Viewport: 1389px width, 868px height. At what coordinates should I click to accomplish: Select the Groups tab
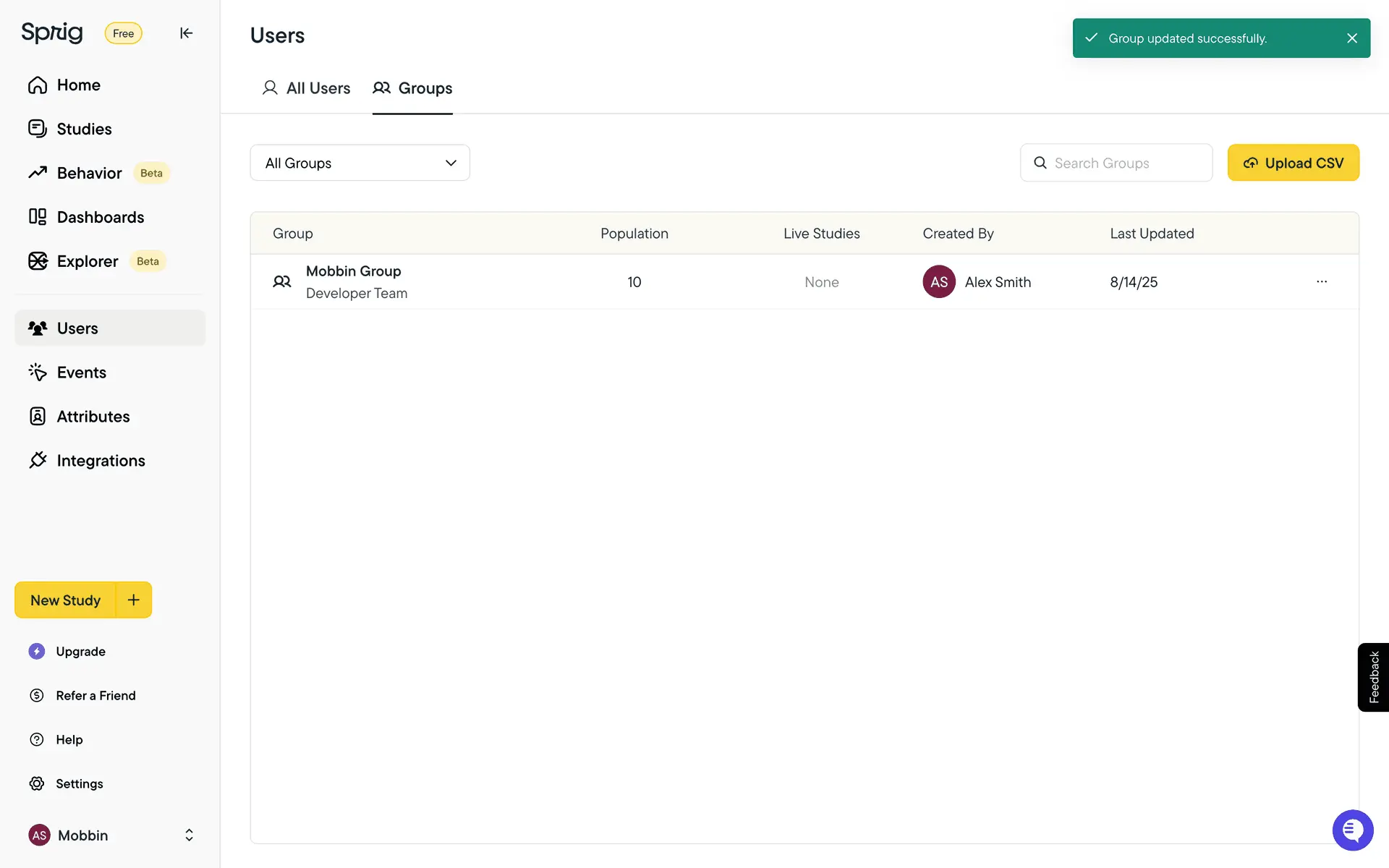pyautogui.click(x=412, y=89)
